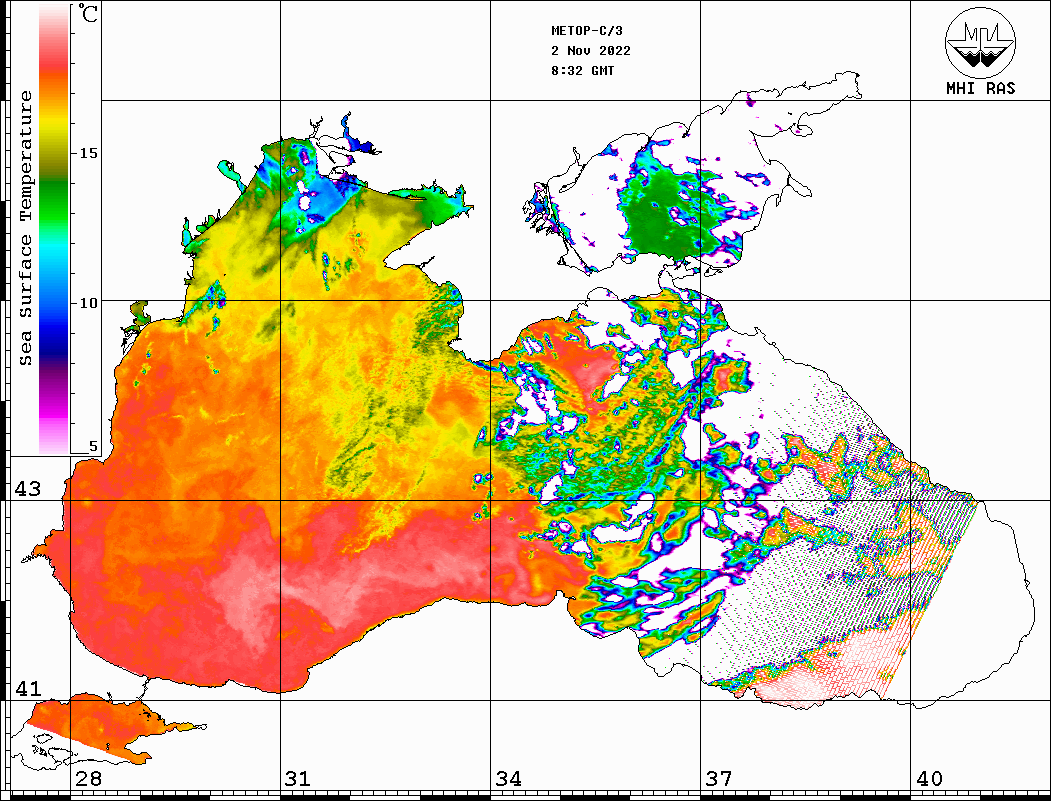Click the 8:32 GMT timestamp
Image resolution: width=1051 pixels, height=801 pixels.
pyautogui.click(x=583, y=71)
